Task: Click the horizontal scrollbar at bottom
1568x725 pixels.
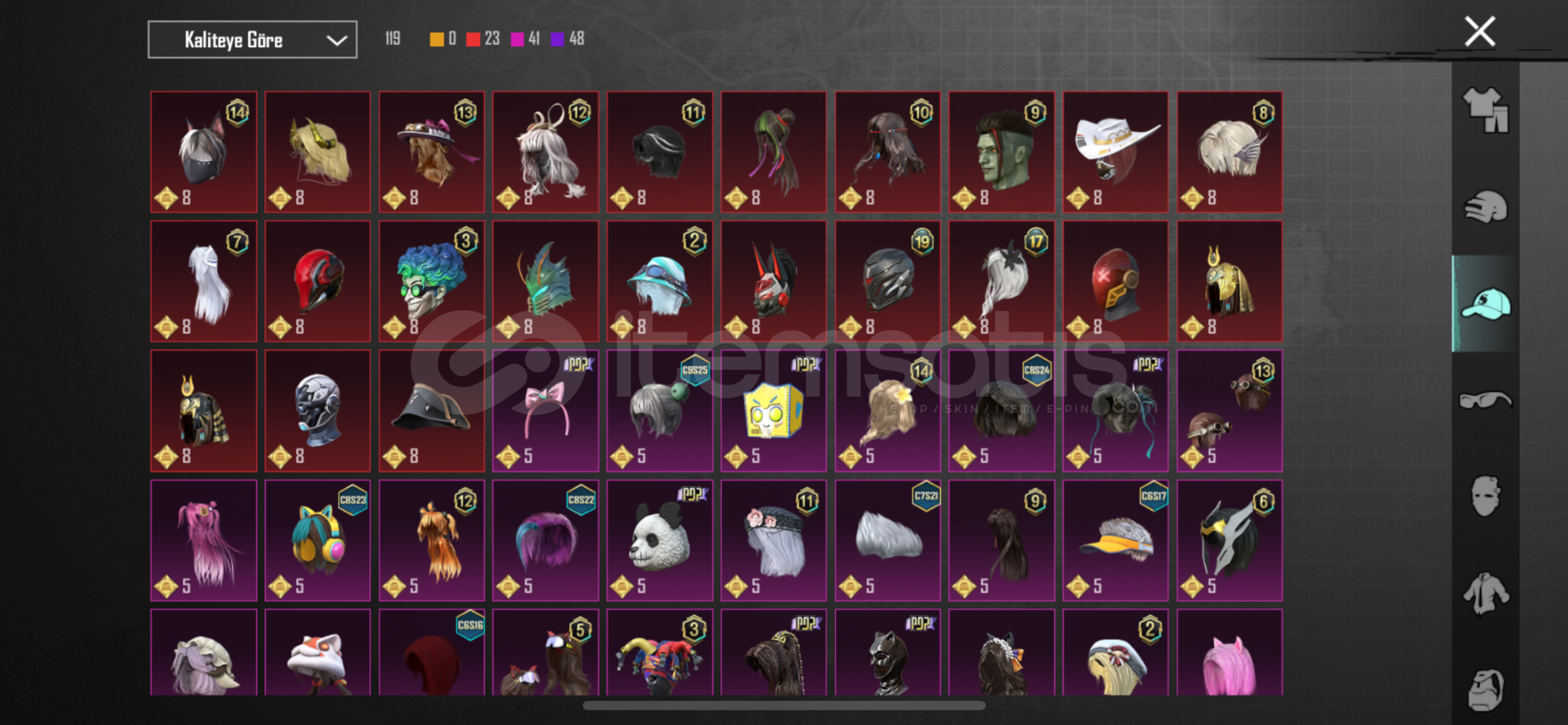Action: click(x=784, y=706)
